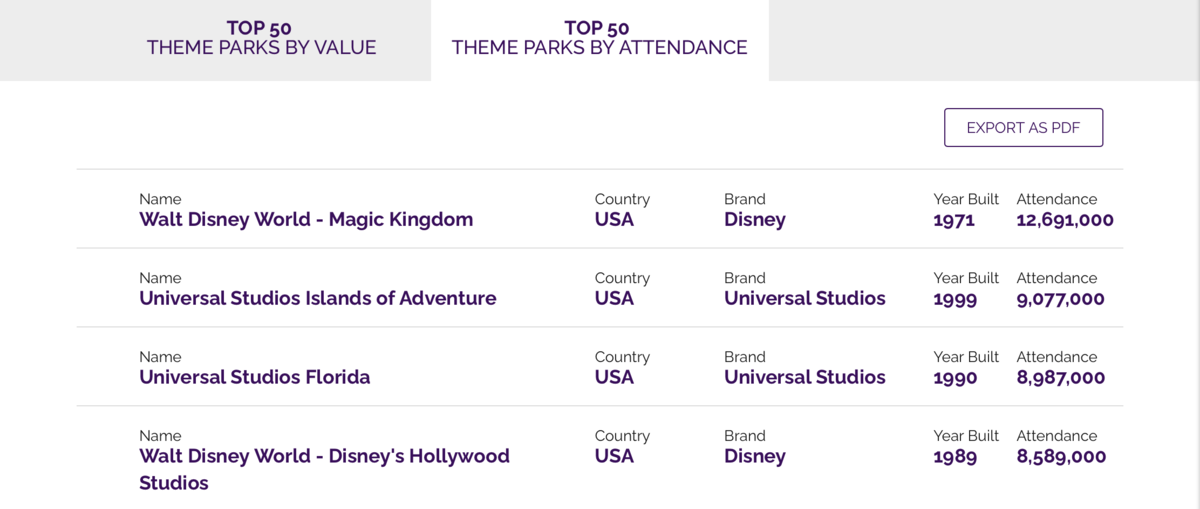Click Universal Studios brand in Islands of Adventure row

[x=805, y=298]
